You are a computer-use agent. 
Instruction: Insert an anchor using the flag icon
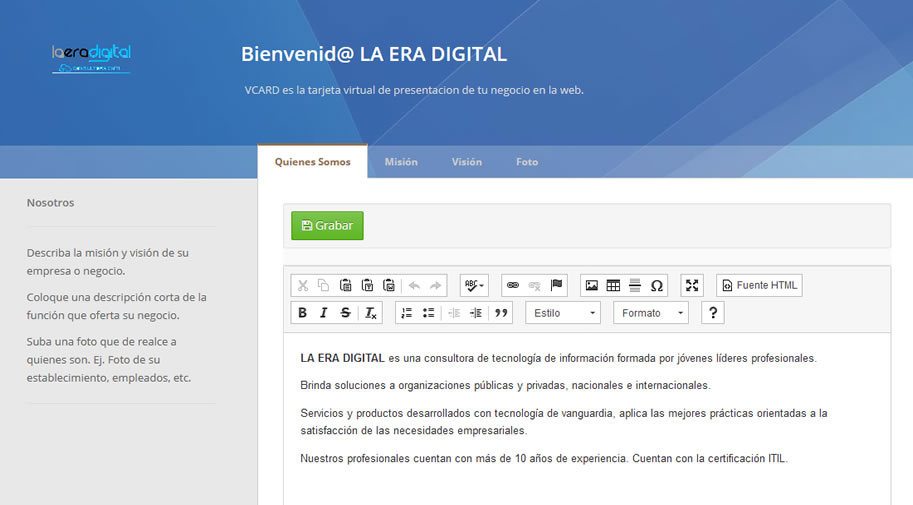pyautogui.click(x=557, y=285)
